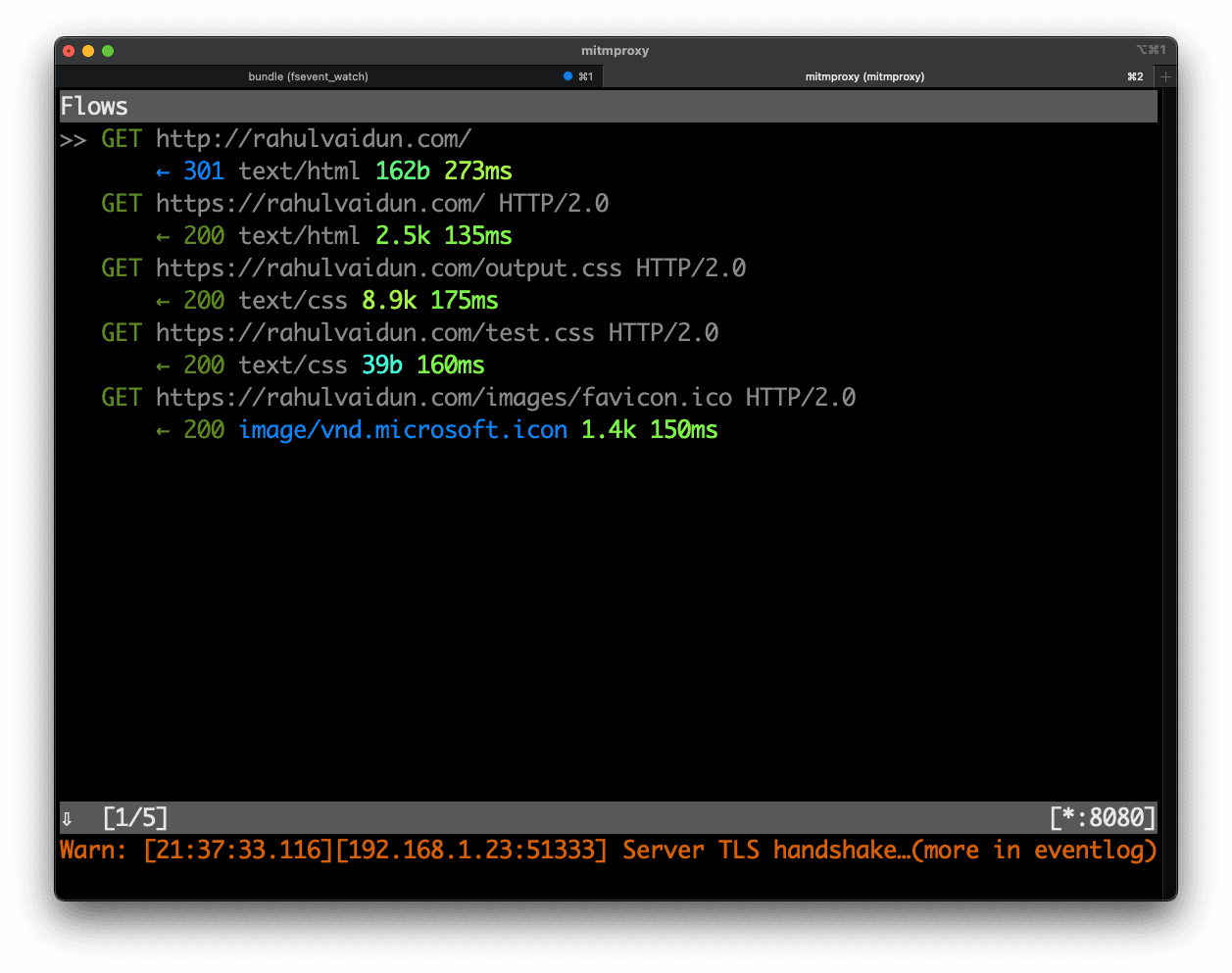The height and width of the screenshot is (973, 1232).
Task: Click the 162b response size
Action: [403, 171]
